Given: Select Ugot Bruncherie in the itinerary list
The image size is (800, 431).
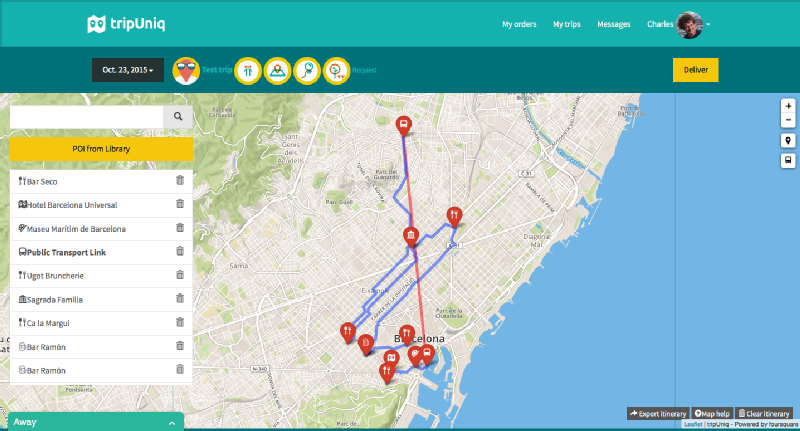Looking at the screenshot, I should [101, 275].
